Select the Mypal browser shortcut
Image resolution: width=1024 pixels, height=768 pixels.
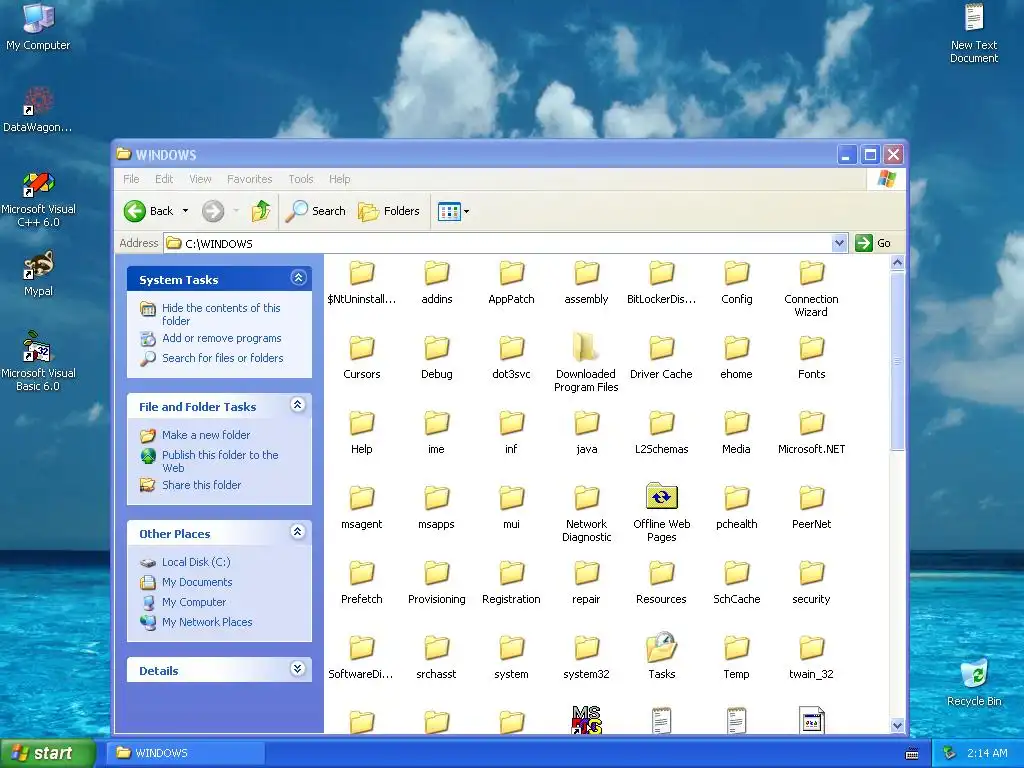(x=38, y=273)
